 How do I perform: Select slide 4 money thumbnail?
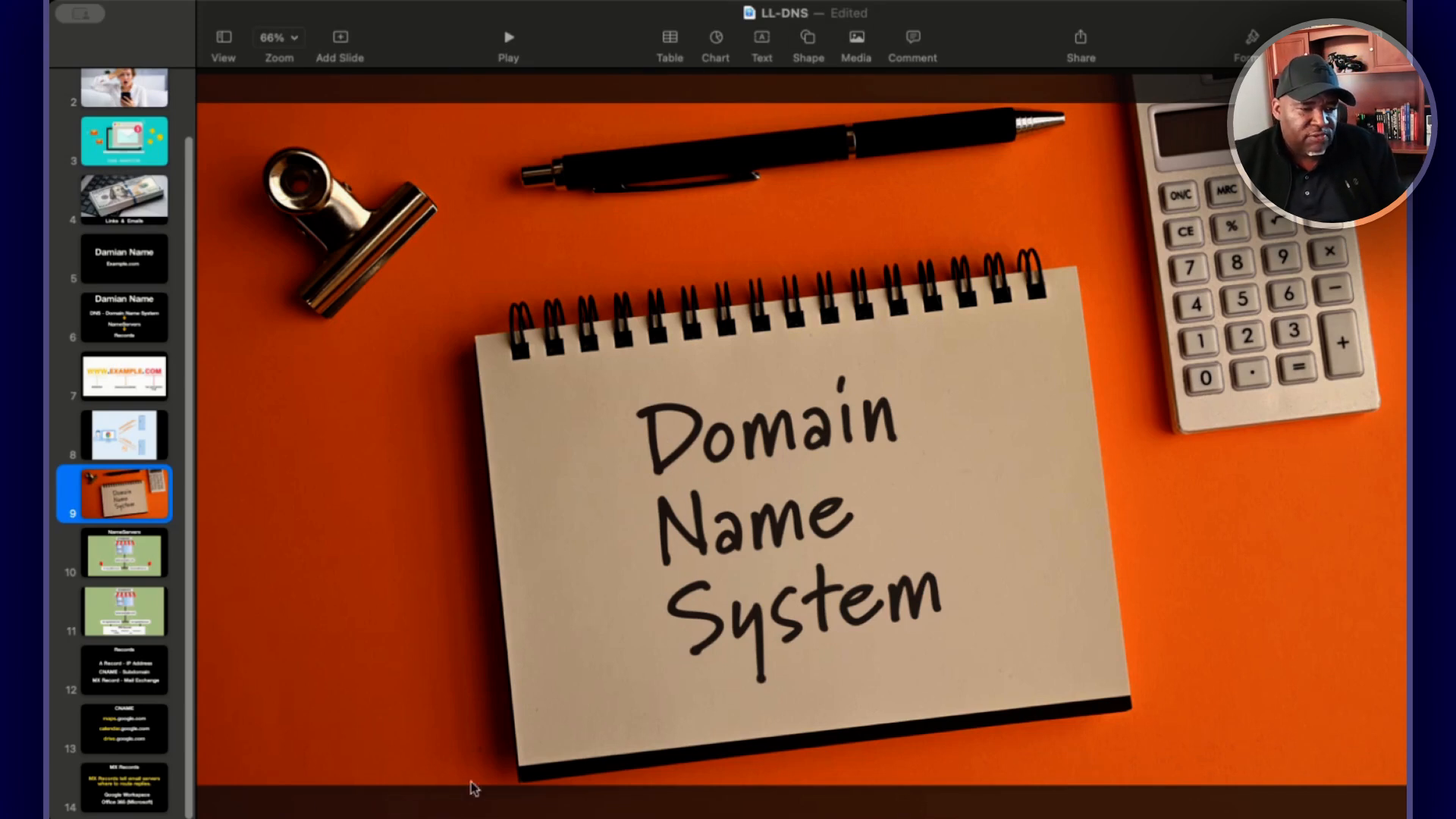(x=124, y=199)
